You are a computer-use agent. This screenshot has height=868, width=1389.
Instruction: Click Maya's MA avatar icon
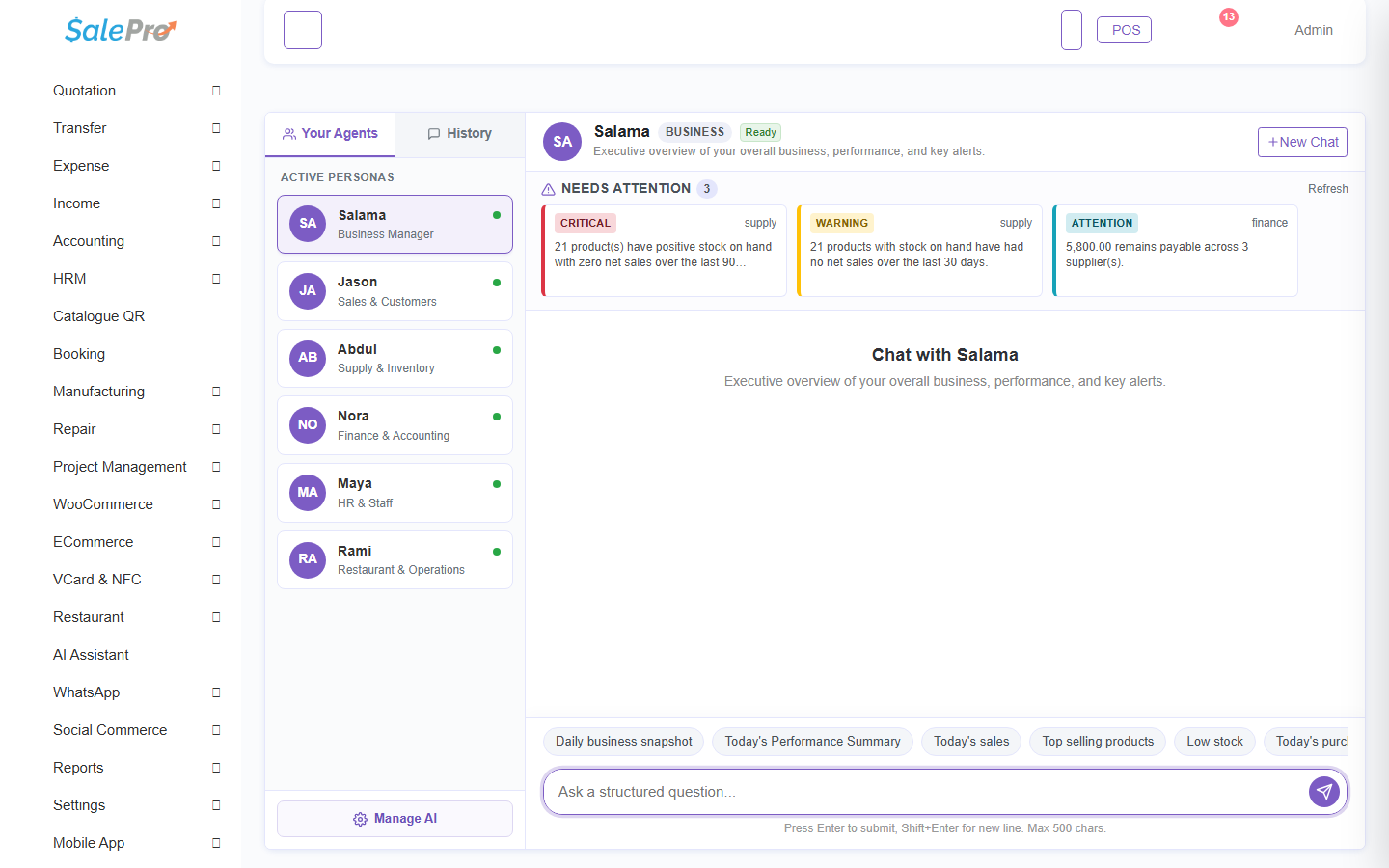[x=308, y=493]
